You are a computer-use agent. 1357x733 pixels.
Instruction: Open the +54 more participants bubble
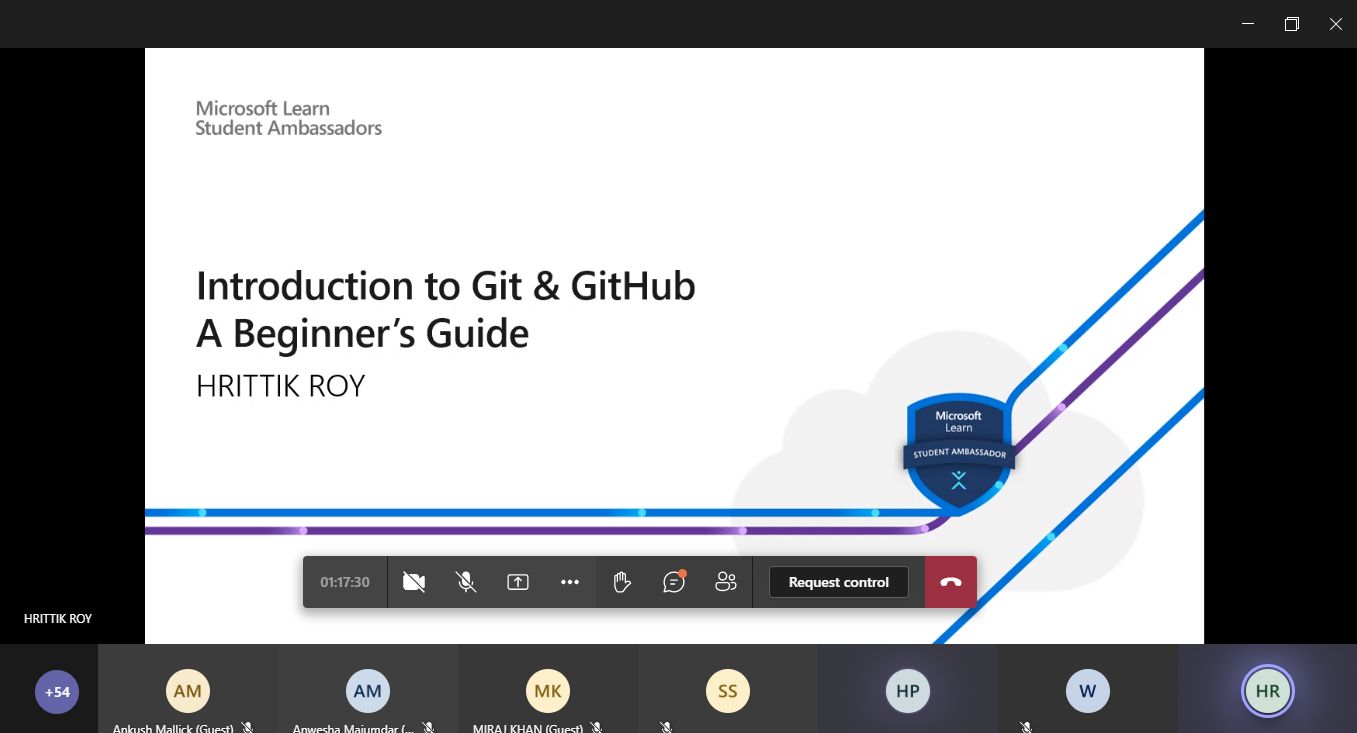pos(57,691)
